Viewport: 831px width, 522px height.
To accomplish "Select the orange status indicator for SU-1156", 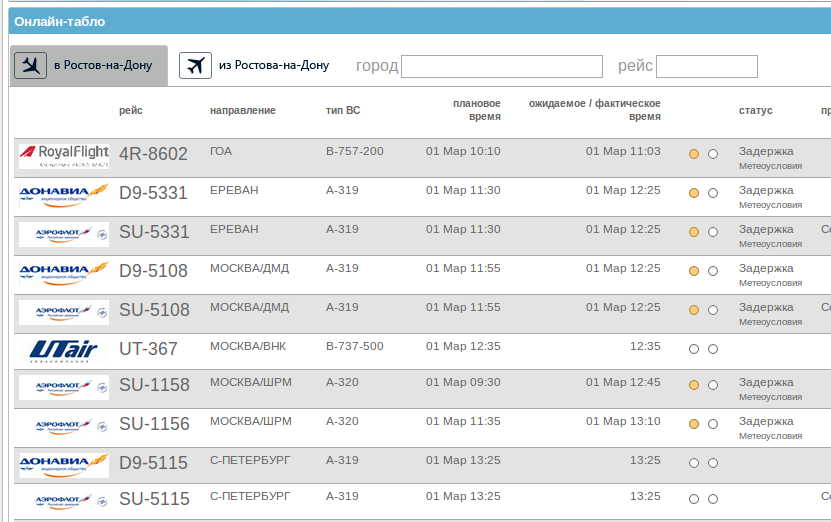I will tap(694, 424).
